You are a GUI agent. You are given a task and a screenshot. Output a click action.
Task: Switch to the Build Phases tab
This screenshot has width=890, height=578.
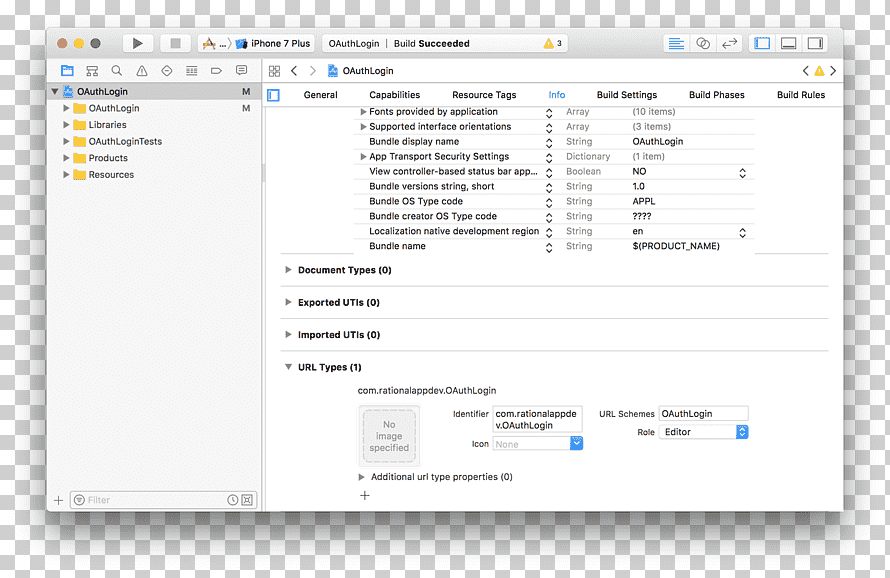[x=716, y=95]
